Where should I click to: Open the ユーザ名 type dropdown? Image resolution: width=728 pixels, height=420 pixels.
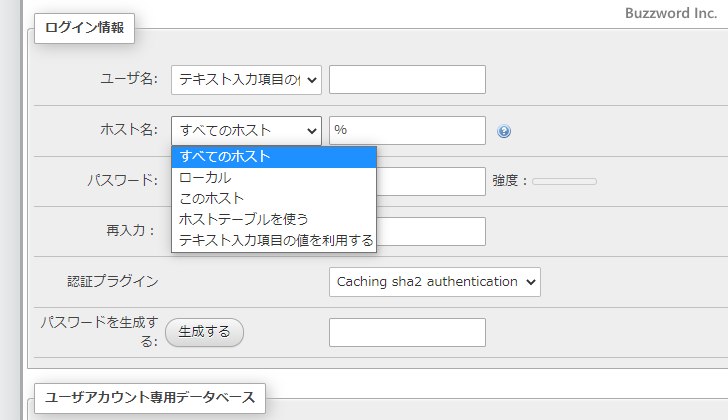[246, 80]
